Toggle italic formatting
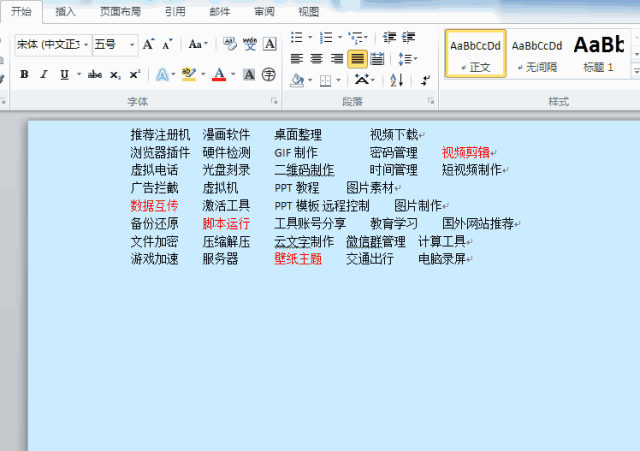The height and width of the screenshot is (451, 640). pos(44,74)
